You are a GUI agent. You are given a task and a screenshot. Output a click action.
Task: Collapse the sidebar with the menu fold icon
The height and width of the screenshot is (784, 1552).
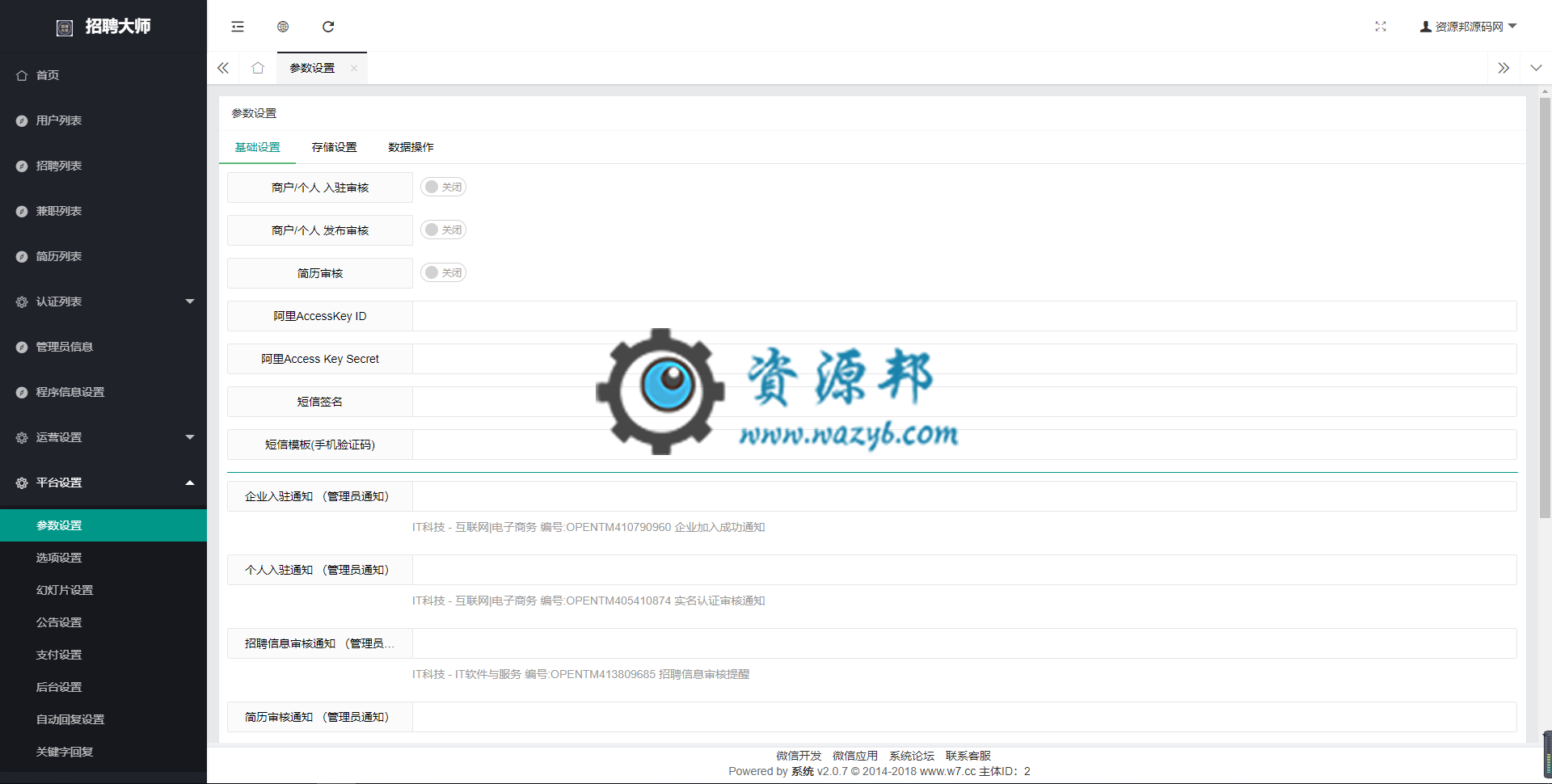238,27
